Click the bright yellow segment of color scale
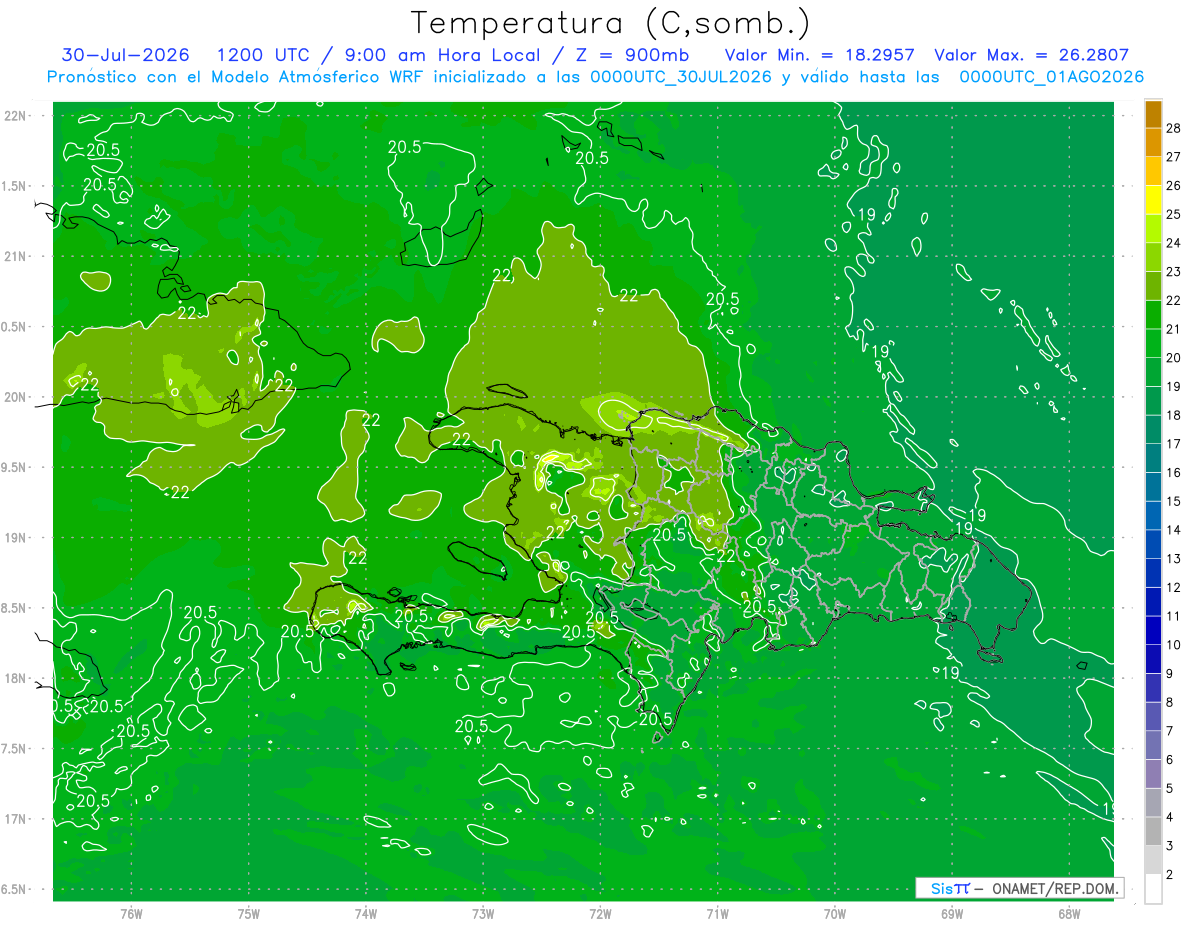The height and width of the screenshot is (927, 1200). point(1153,201)
